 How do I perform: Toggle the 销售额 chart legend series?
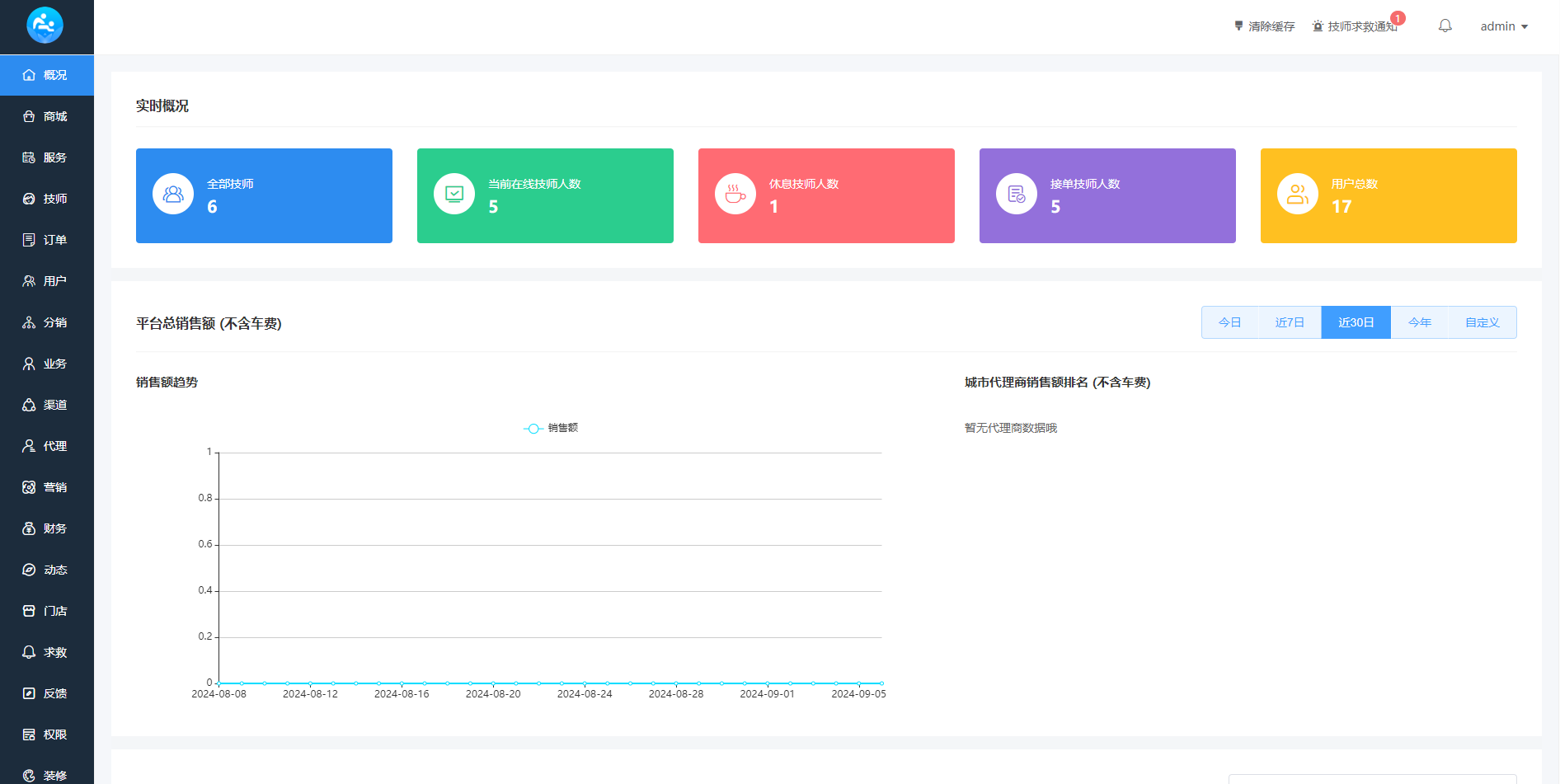(551, 428)
